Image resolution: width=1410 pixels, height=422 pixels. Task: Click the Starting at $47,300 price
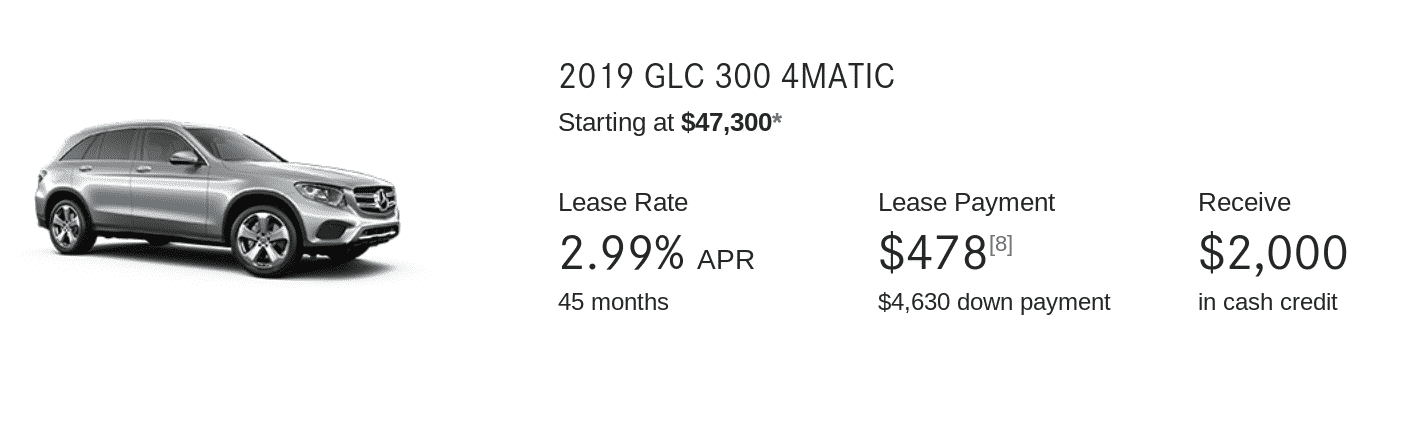click(x=665, y=123)
